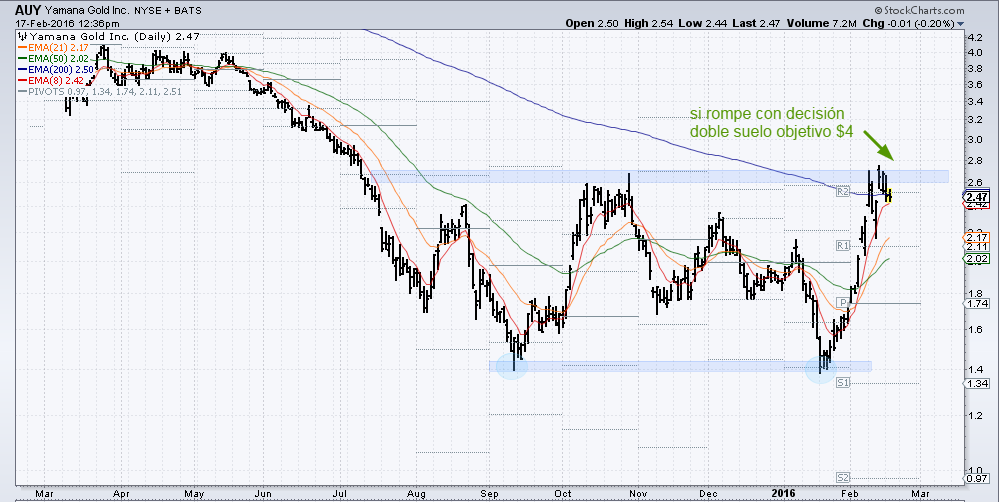Click the S1 pivot level label

tap(843, 382)
